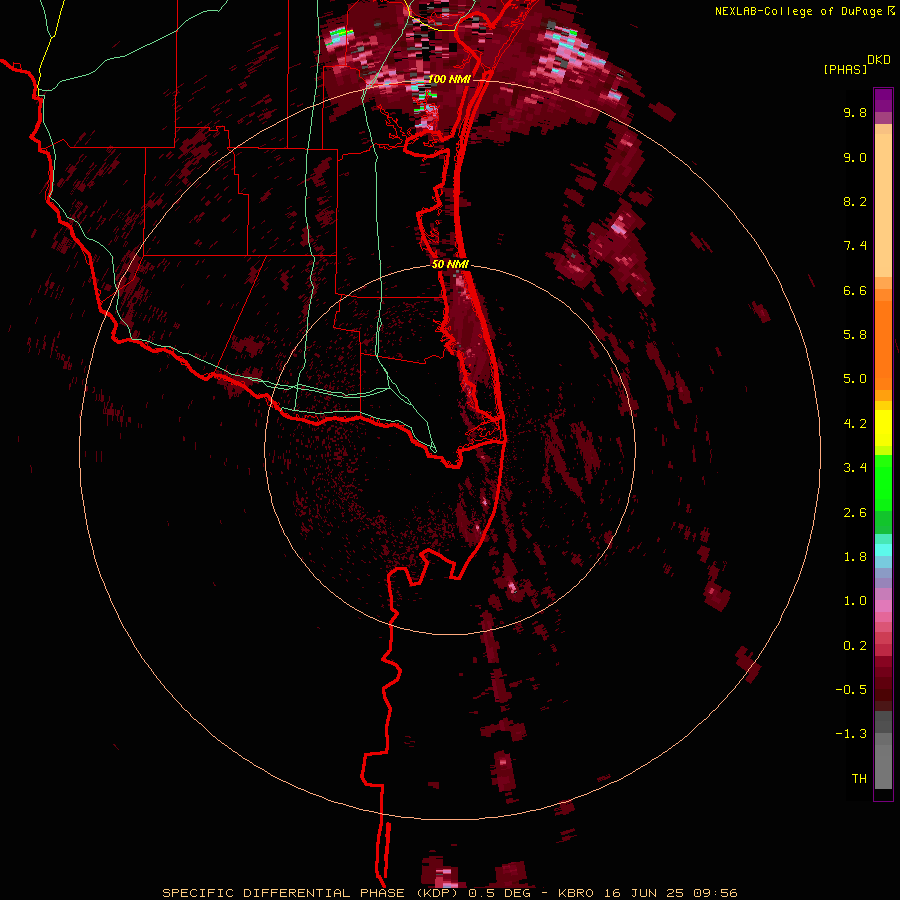Screen dimensions: 900x900
Task: Click the cyan band of the color bar
Action: coord(883,550)
